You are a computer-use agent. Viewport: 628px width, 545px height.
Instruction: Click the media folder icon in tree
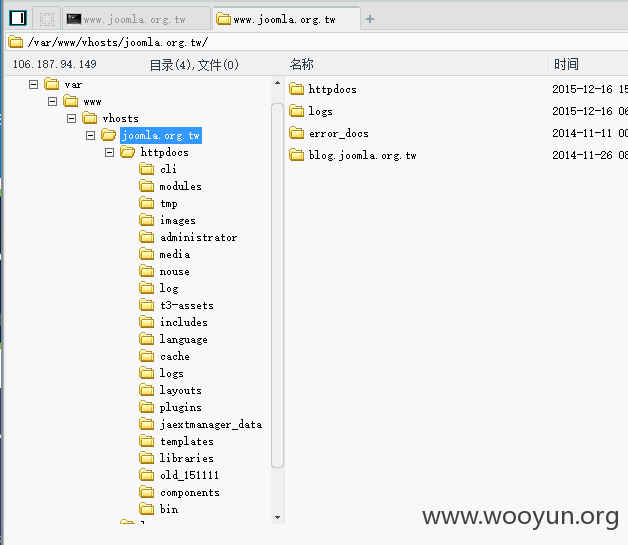coord(147,254)
